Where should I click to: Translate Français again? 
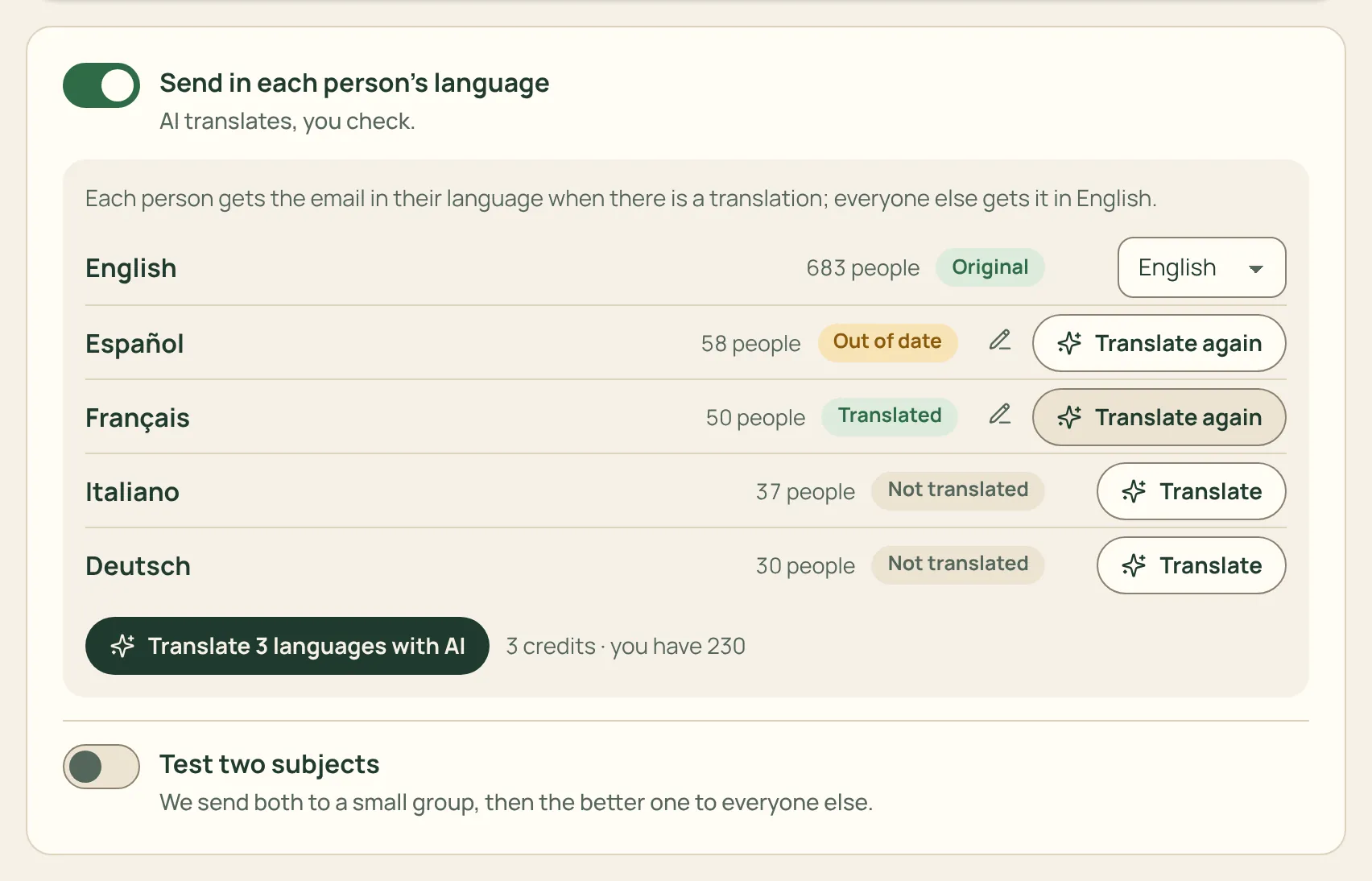(x=1159, y=417)
